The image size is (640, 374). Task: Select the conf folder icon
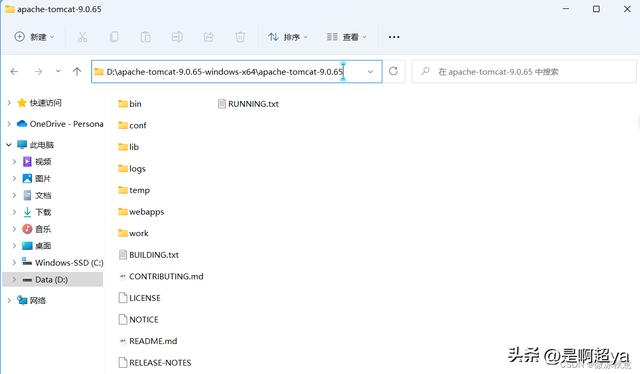[x=123, y=125]
